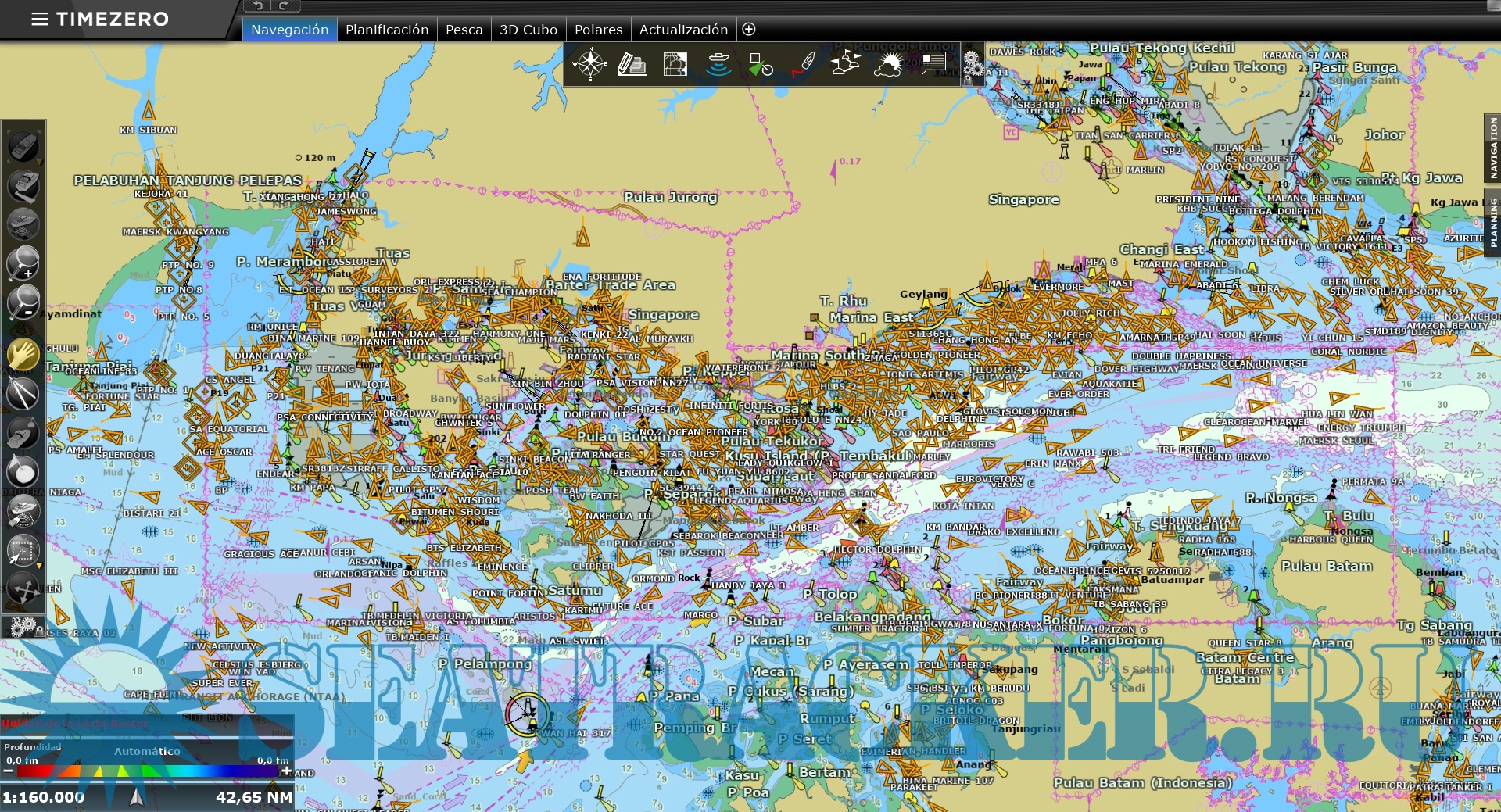Select the Zoom In magnifier tool

(x=23, y=263)
